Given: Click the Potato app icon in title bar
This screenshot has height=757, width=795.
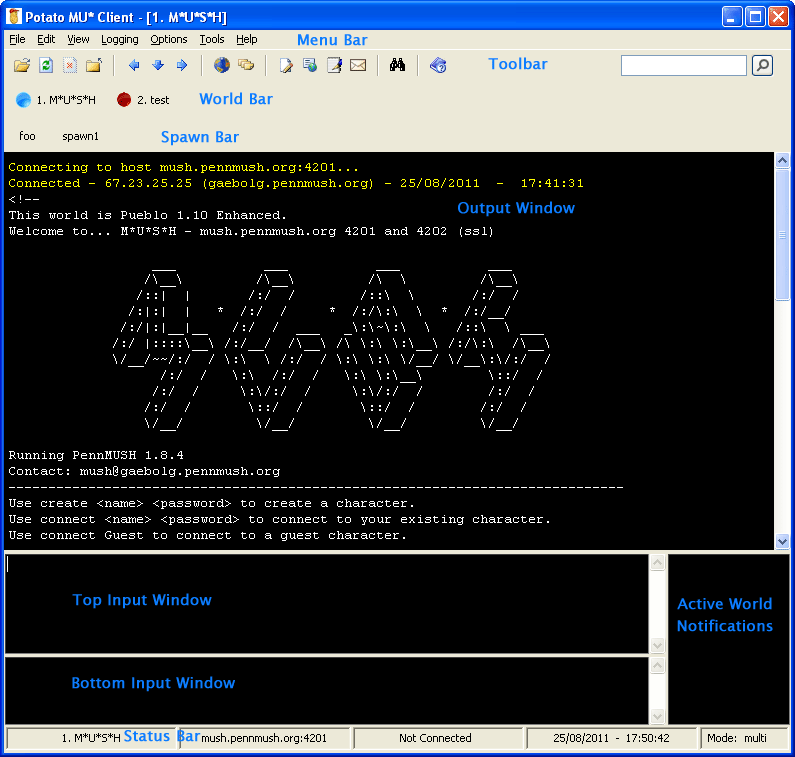Looking at the screenshot, I should (x=14, y=16).
